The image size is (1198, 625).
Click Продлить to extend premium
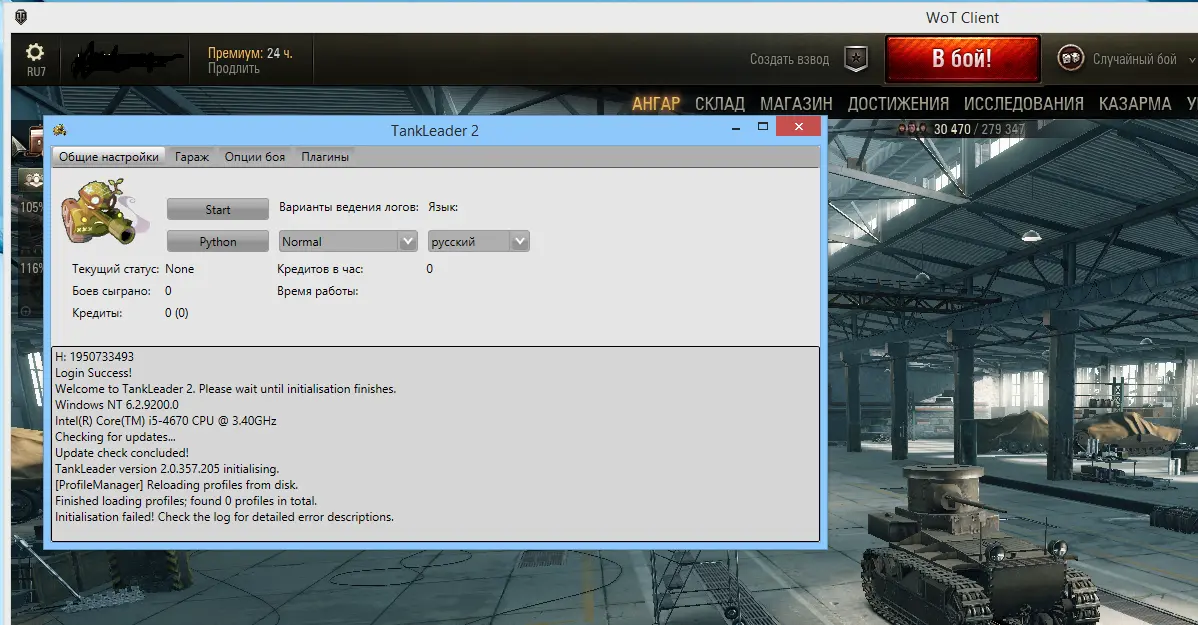pos(234,68)
